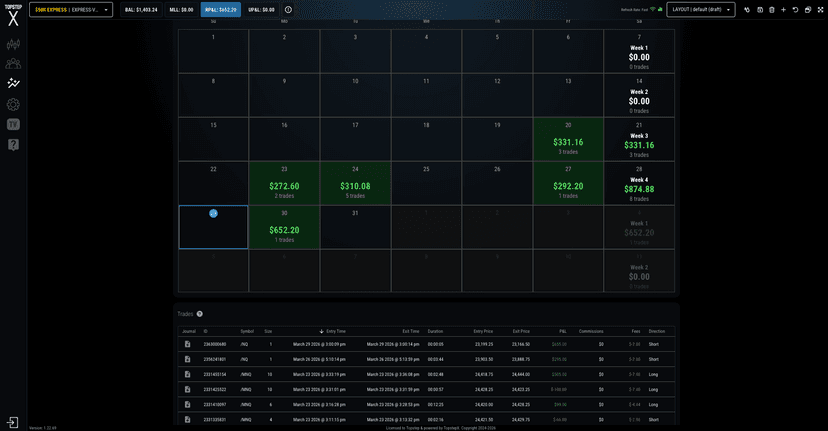Open settings gear in the sidebar
The width and height of the screenshot is (828, 431).
click(x=13, y=105)
